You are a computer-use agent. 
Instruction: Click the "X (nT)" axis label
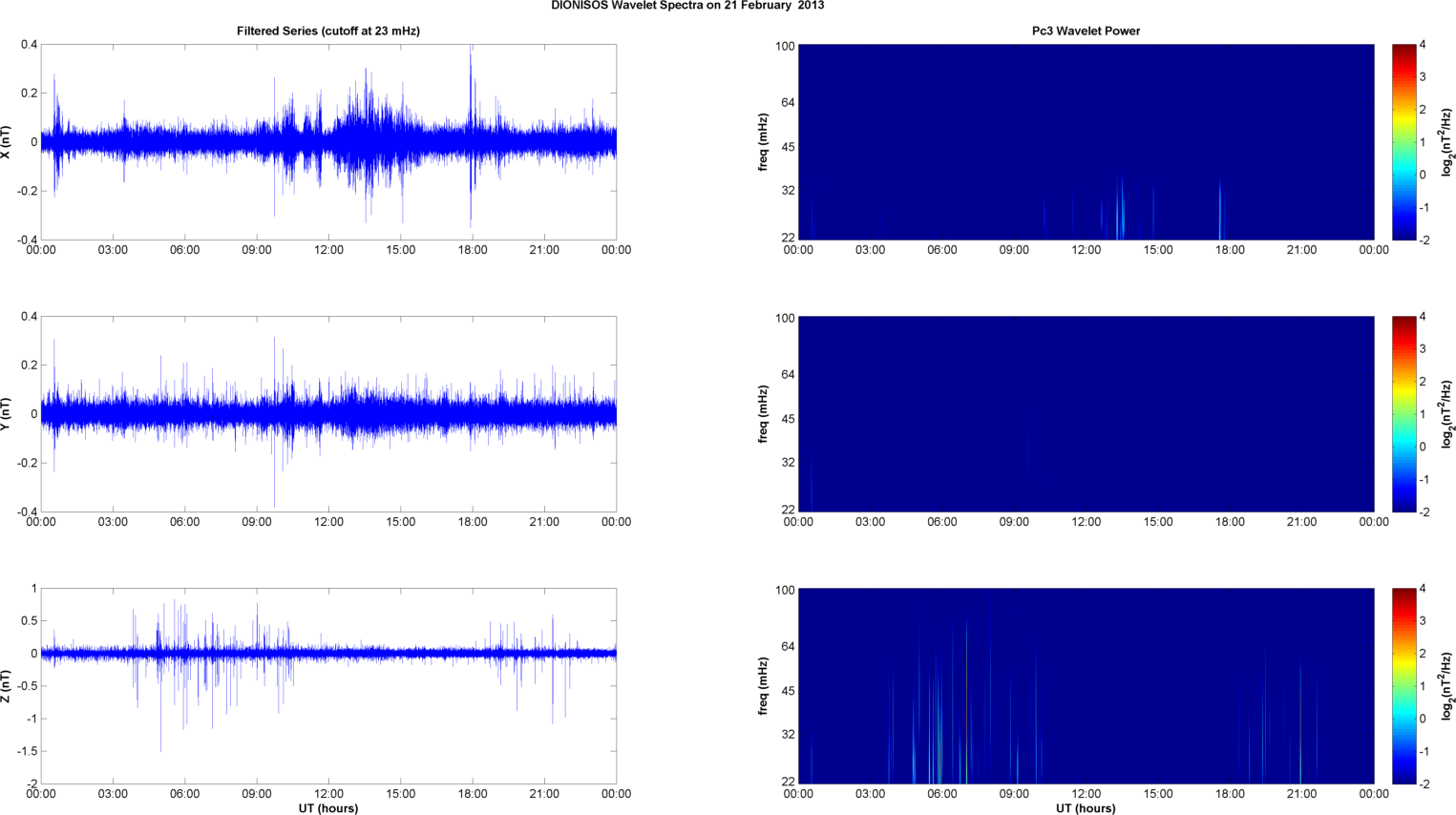pyautogui.click(x=7, y=142)
